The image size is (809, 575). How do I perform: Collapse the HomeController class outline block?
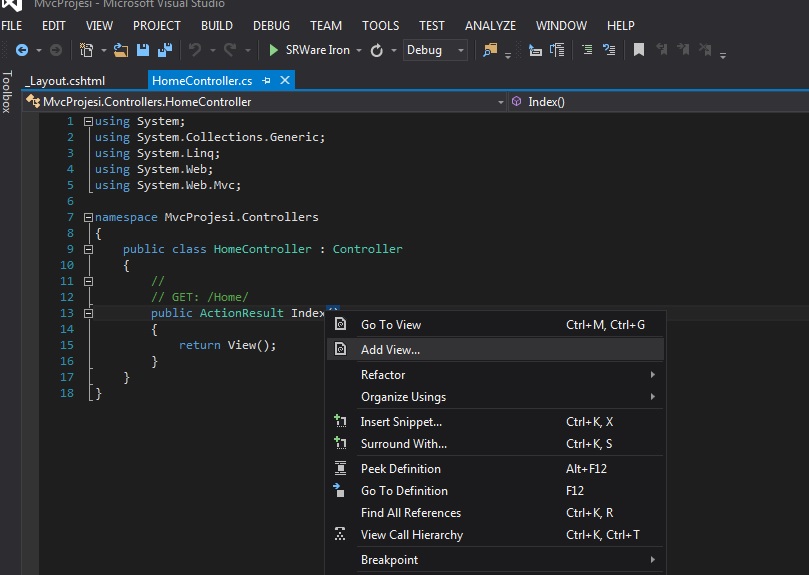88,249
